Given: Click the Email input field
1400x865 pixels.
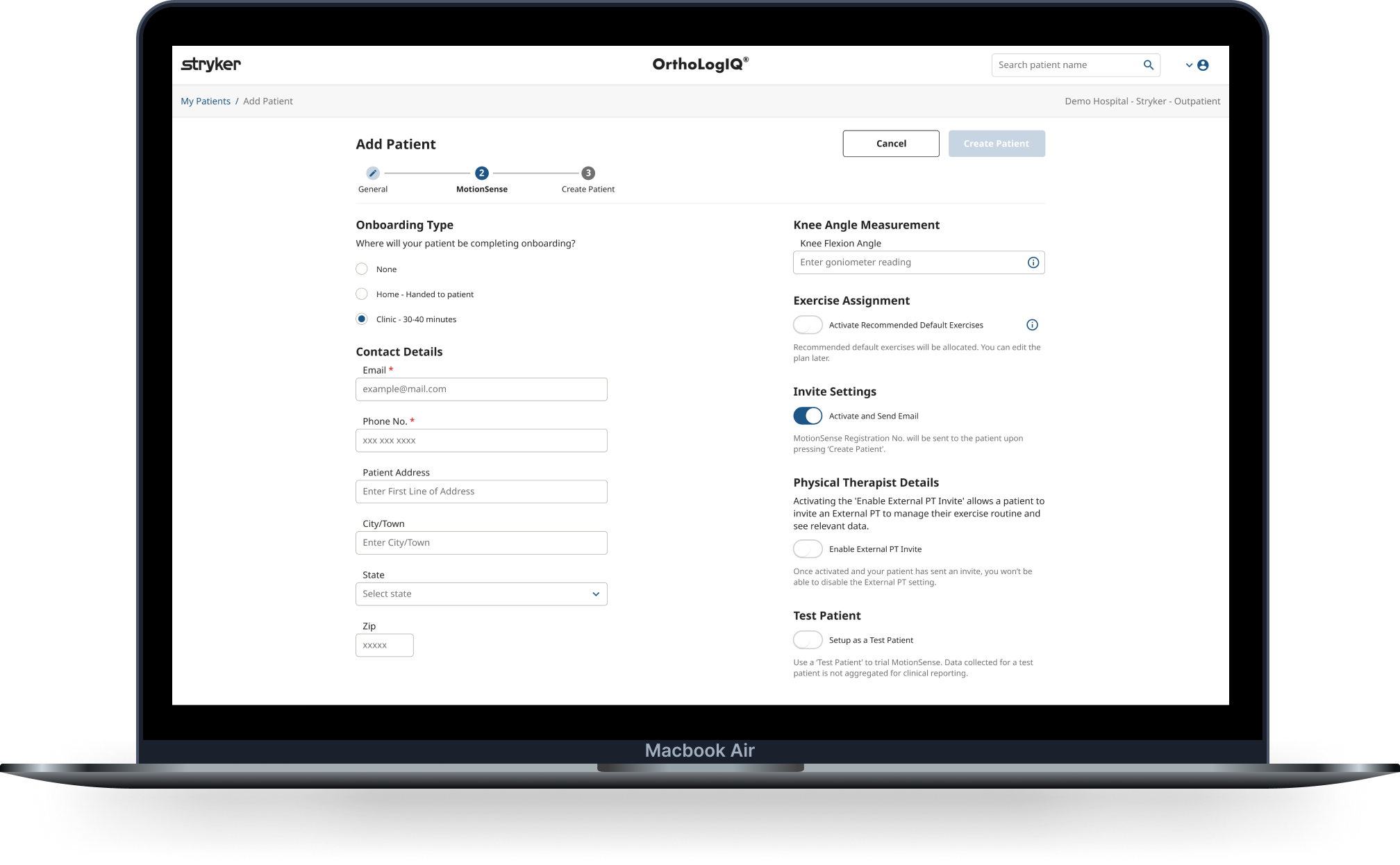Looking at the screenshot, I should (481, 389).
